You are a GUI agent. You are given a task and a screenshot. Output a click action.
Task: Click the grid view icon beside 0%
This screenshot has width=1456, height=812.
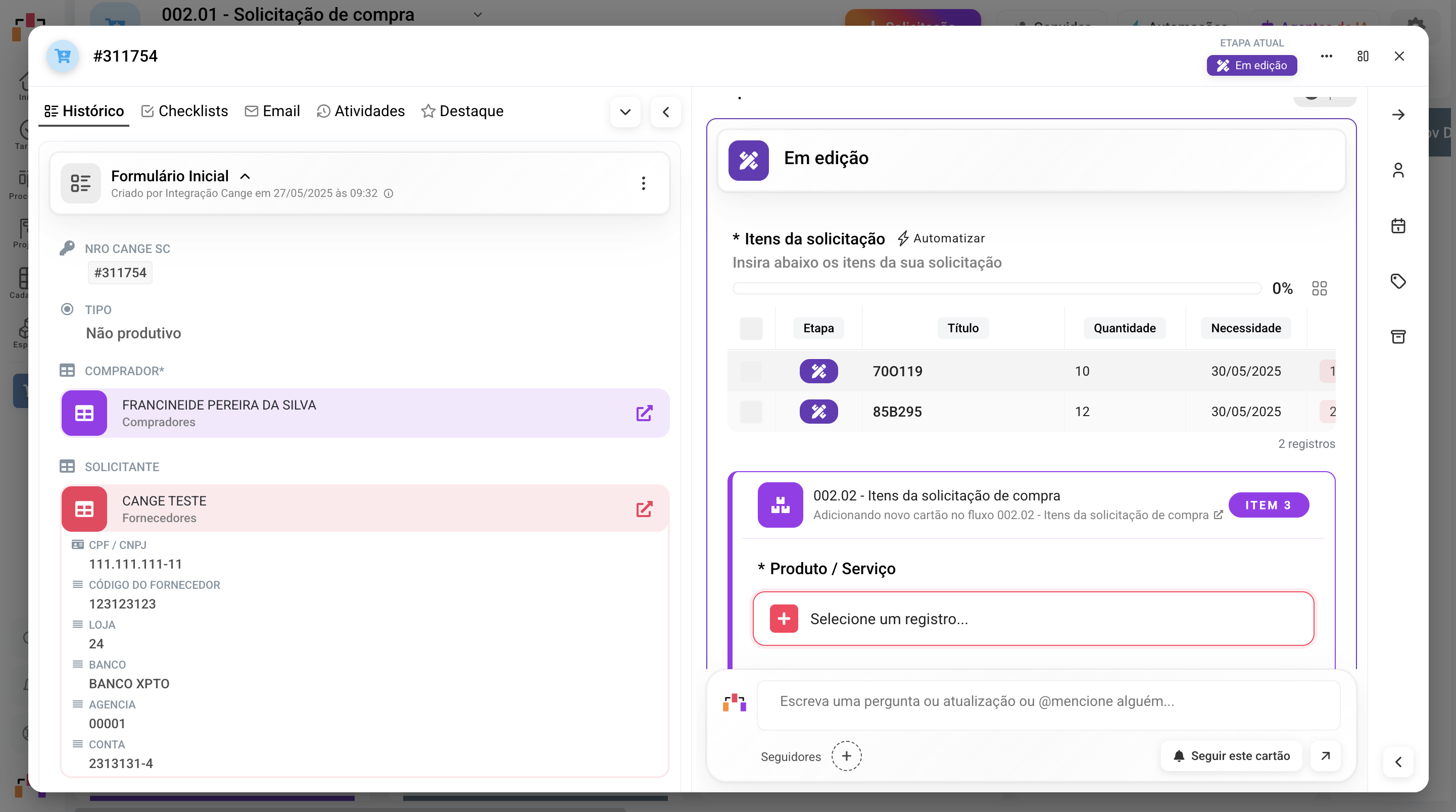pyautogui.click(x=1319, y=289)
